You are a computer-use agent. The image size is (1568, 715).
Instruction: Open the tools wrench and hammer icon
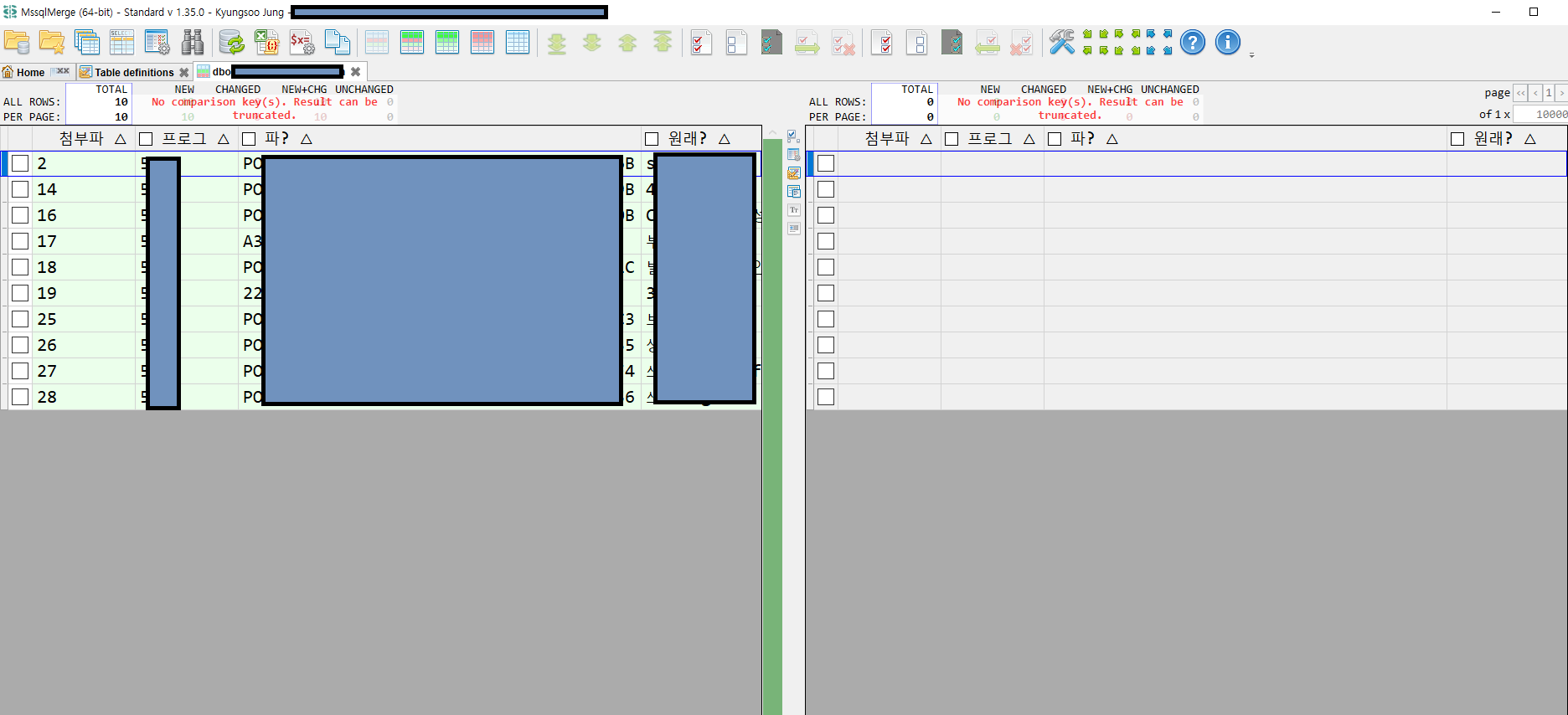pos(1061,42)
